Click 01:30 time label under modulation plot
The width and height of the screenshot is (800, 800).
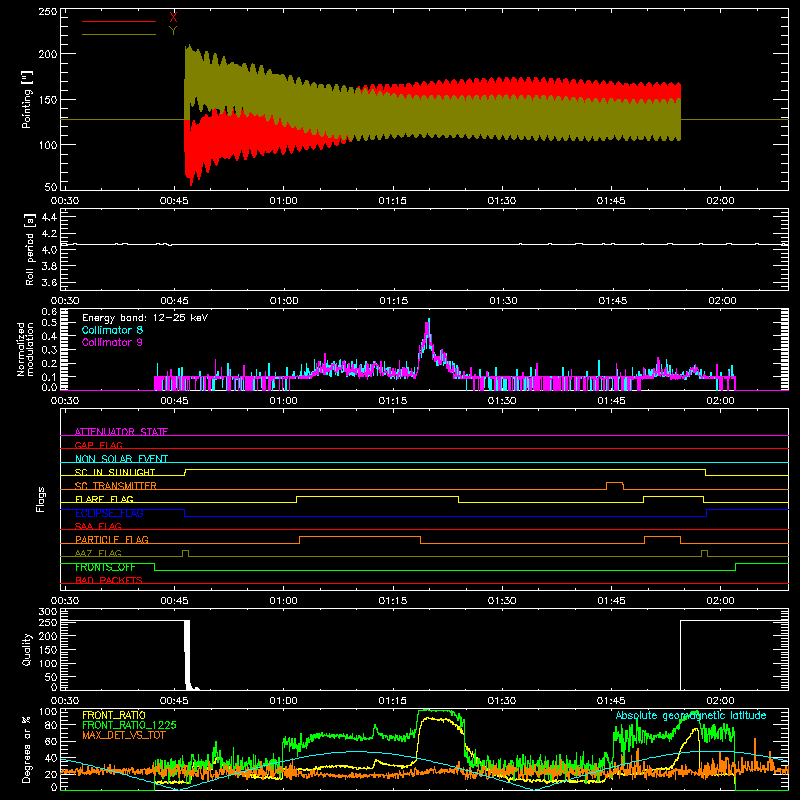click(x=502, y=401)
